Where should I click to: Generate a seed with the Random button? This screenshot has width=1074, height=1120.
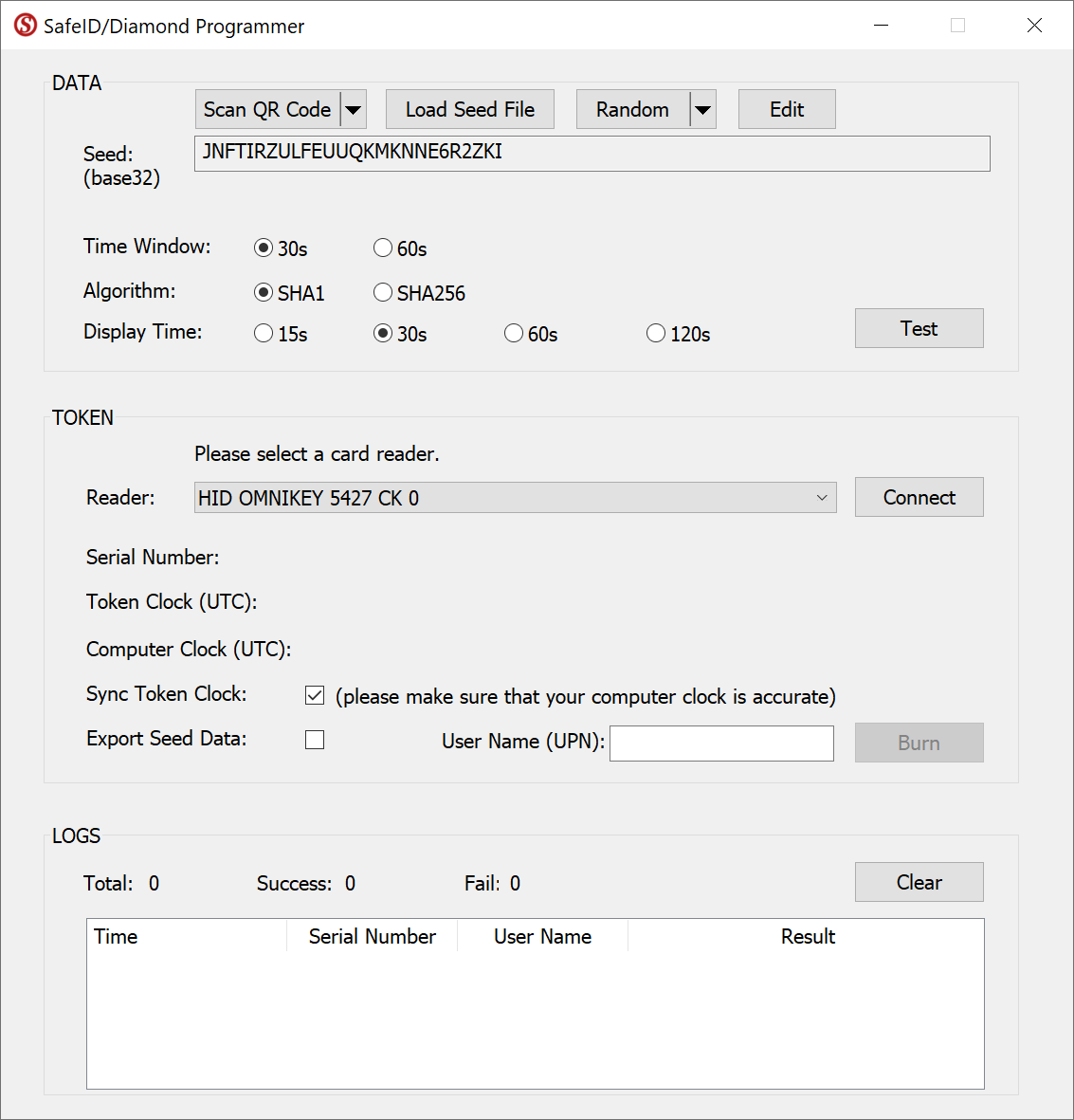pyautogui.click(x=632, y=110)
